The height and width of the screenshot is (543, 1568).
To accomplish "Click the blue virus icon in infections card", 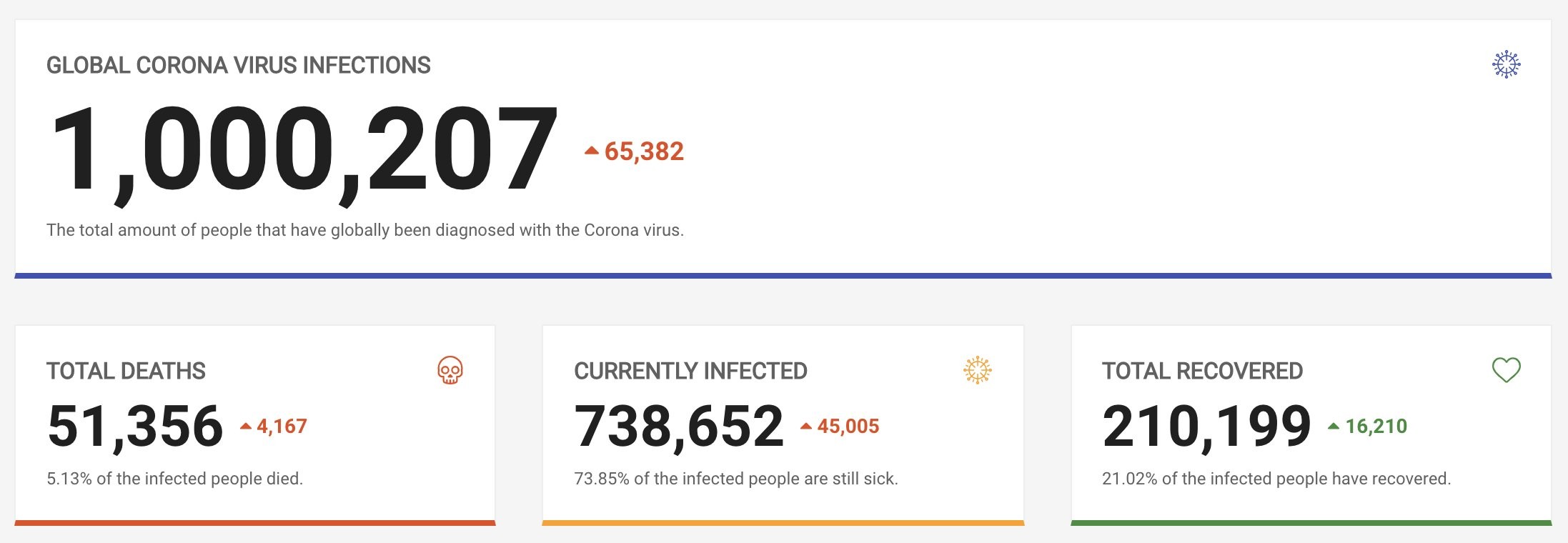I will click(x=1506, y=64).
